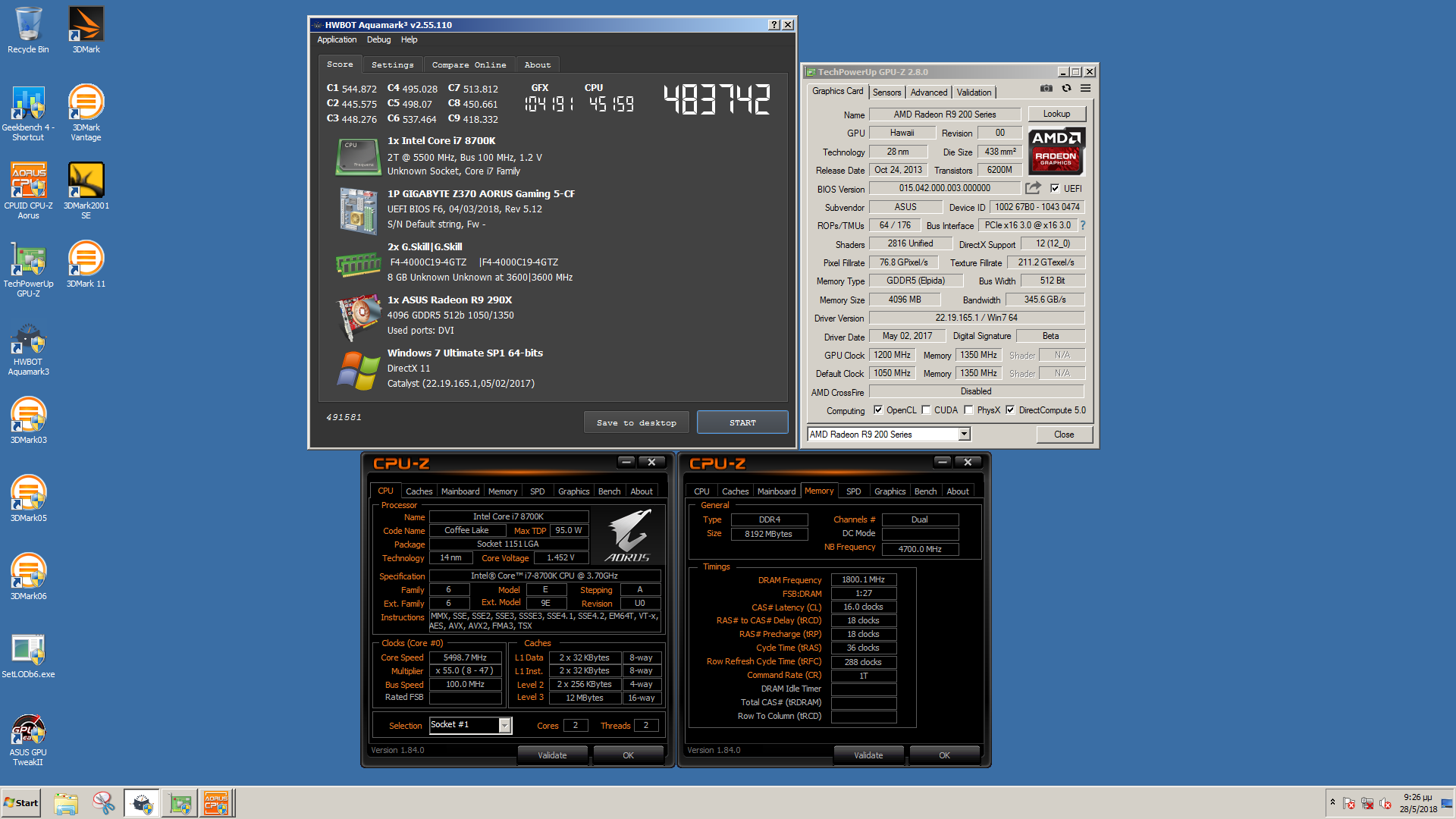Switch to the HWBOT Aquamark taskbar icon
This screenshot has height=819, width=1456.
(142, 803)
